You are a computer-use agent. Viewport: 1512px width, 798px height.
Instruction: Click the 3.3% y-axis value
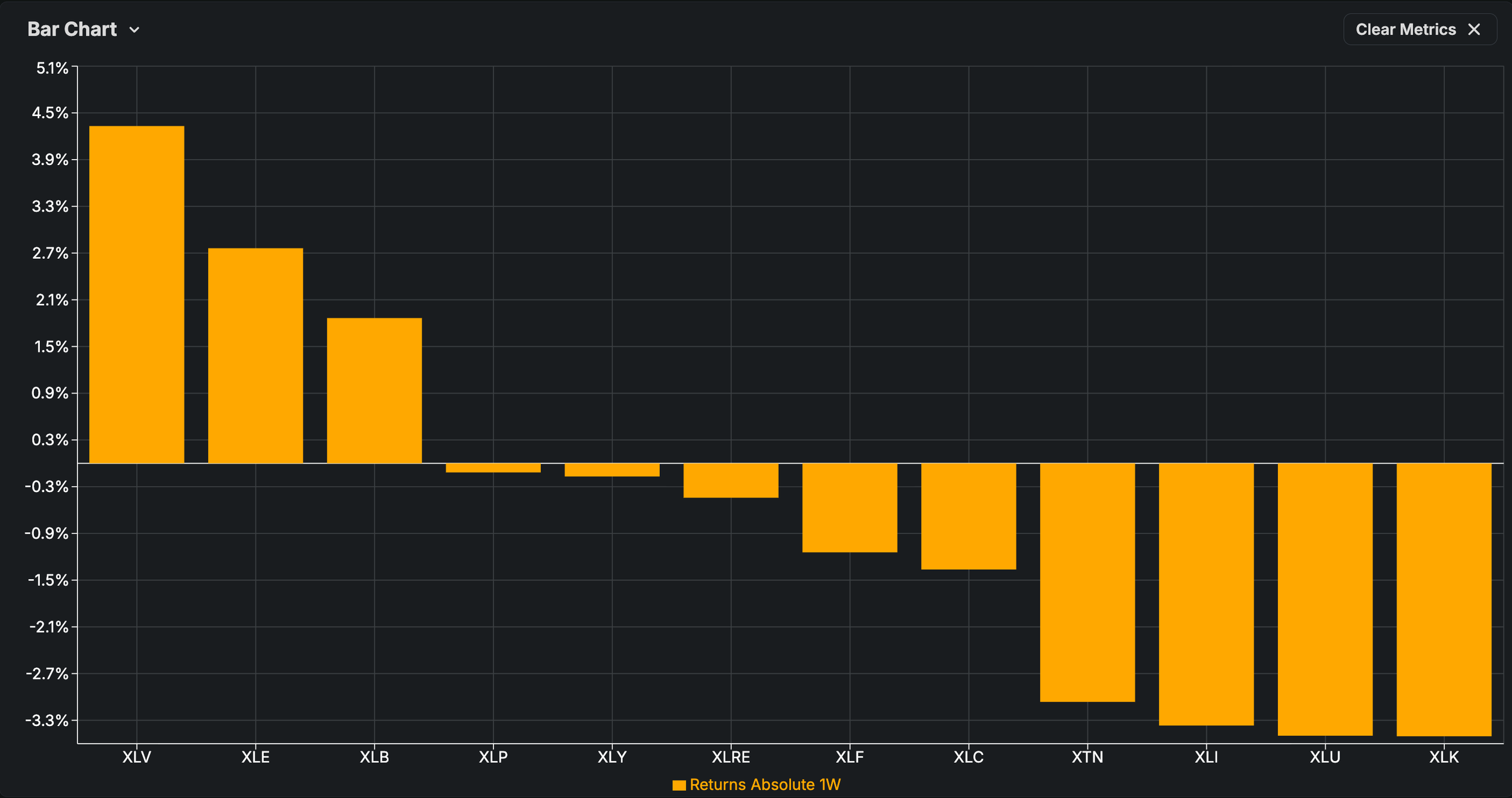click(x=50, y=207)
